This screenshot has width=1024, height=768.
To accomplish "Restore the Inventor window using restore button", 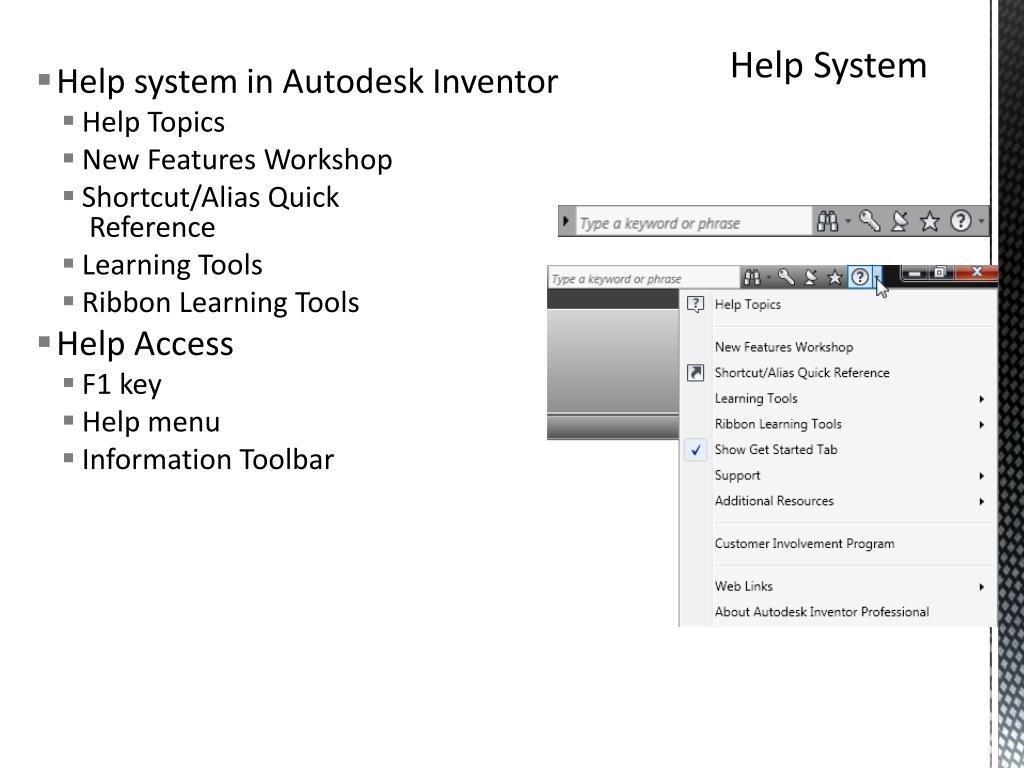I will 940,272.
